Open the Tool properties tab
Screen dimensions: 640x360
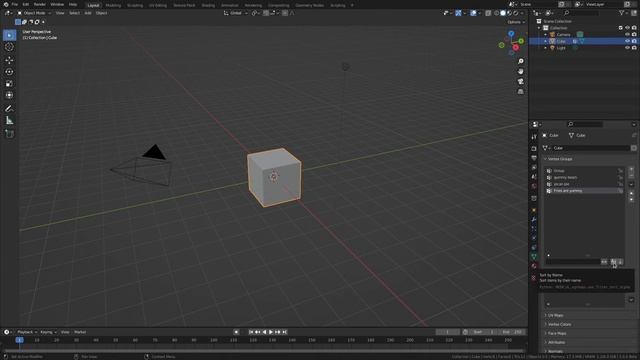click(534, 137)
